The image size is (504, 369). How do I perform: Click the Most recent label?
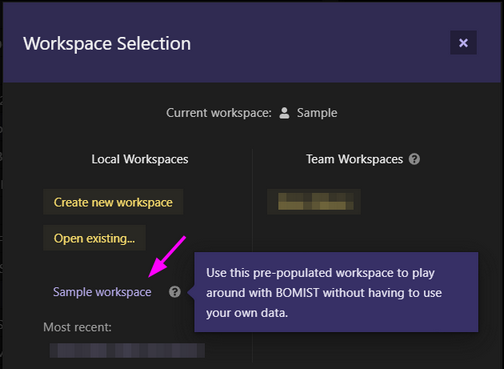point(77,327)
